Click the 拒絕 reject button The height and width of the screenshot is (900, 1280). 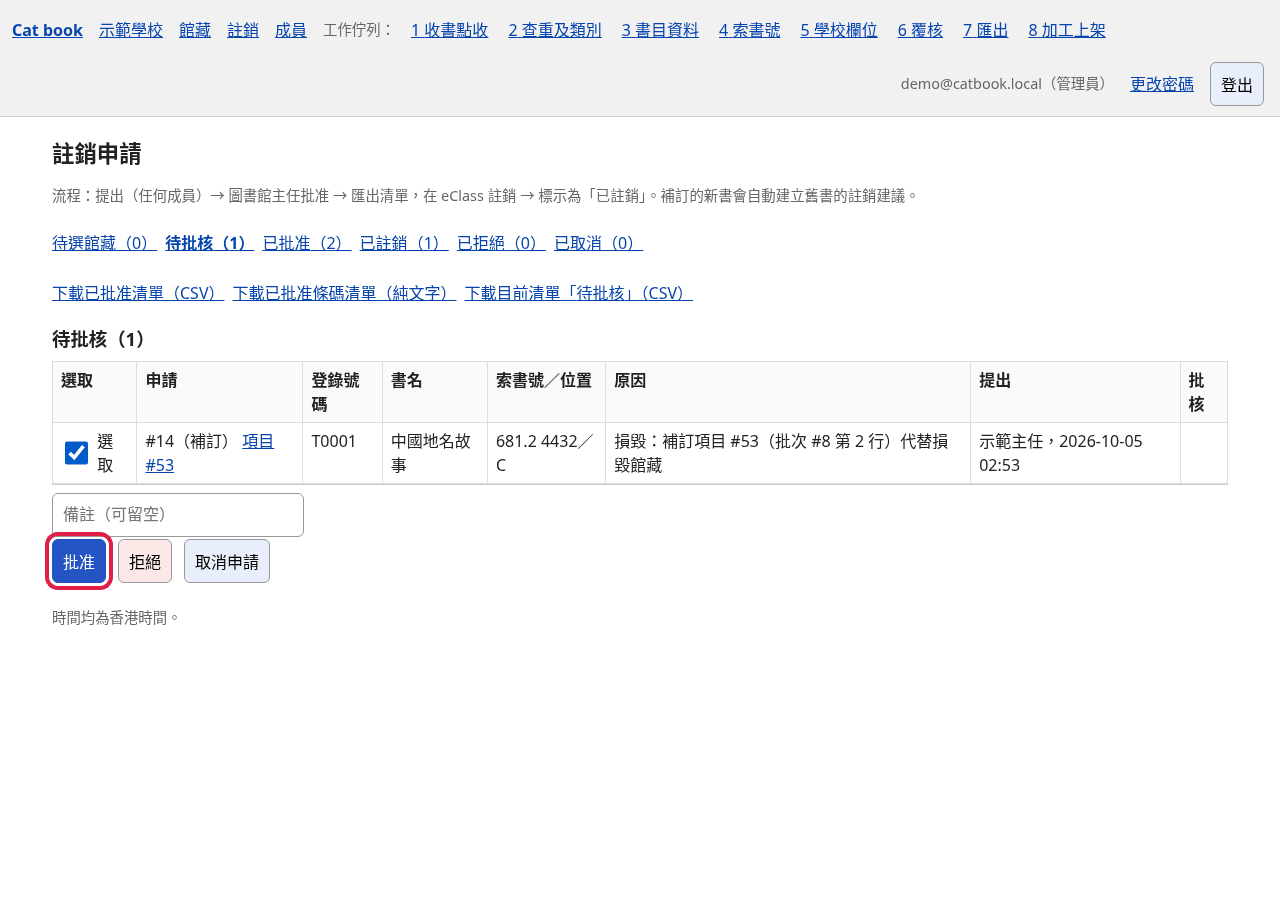pyautogui.click(x=145, y=561)
